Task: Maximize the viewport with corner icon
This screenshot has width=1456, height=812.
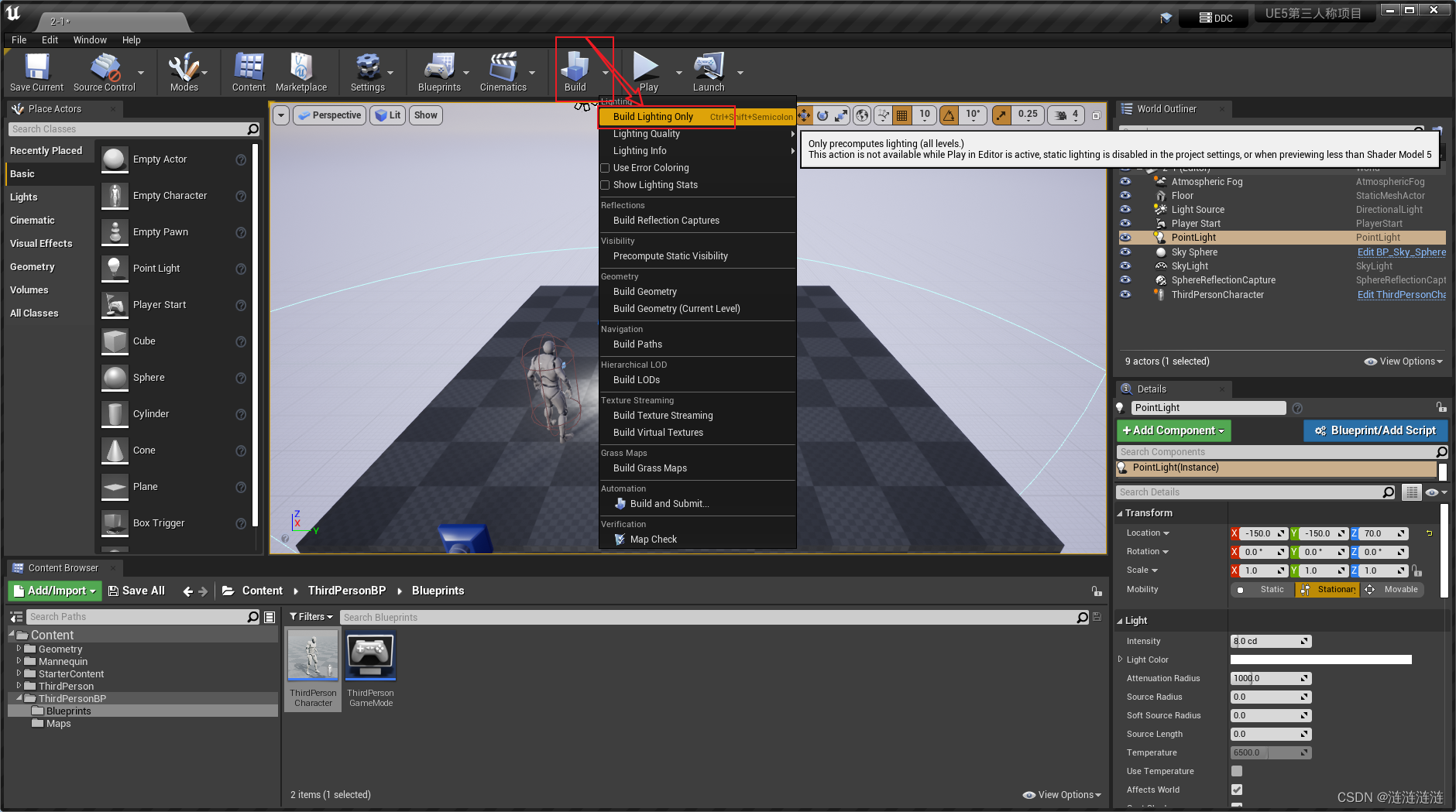Action: coord(1096,115)
